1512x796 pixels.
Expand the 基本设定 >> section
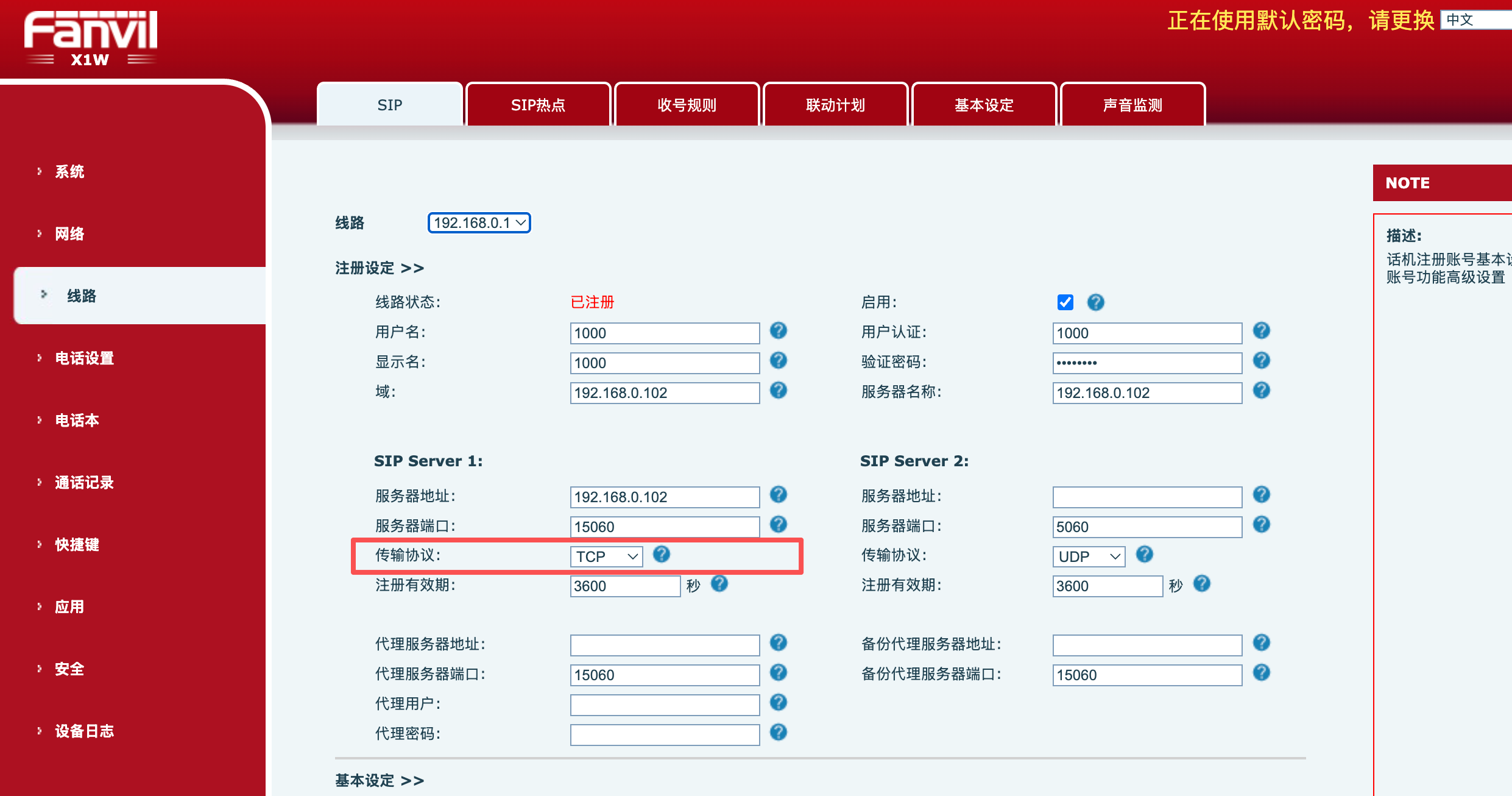coord(380,781)
